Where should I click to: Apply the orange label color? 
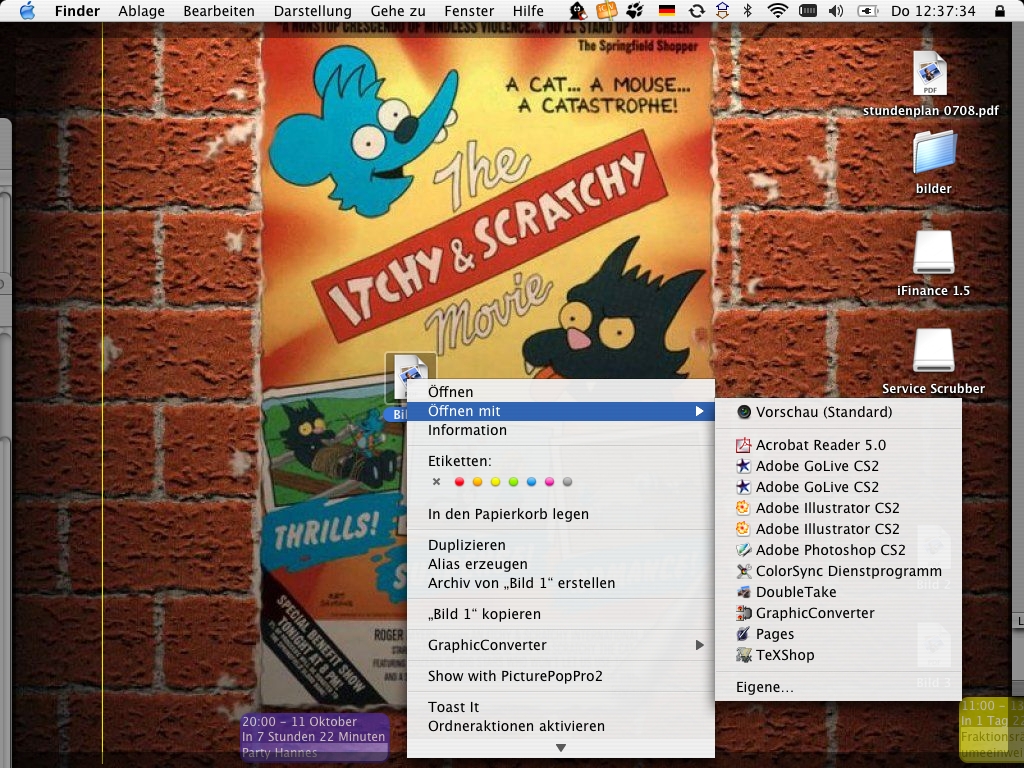click(477, 482)
